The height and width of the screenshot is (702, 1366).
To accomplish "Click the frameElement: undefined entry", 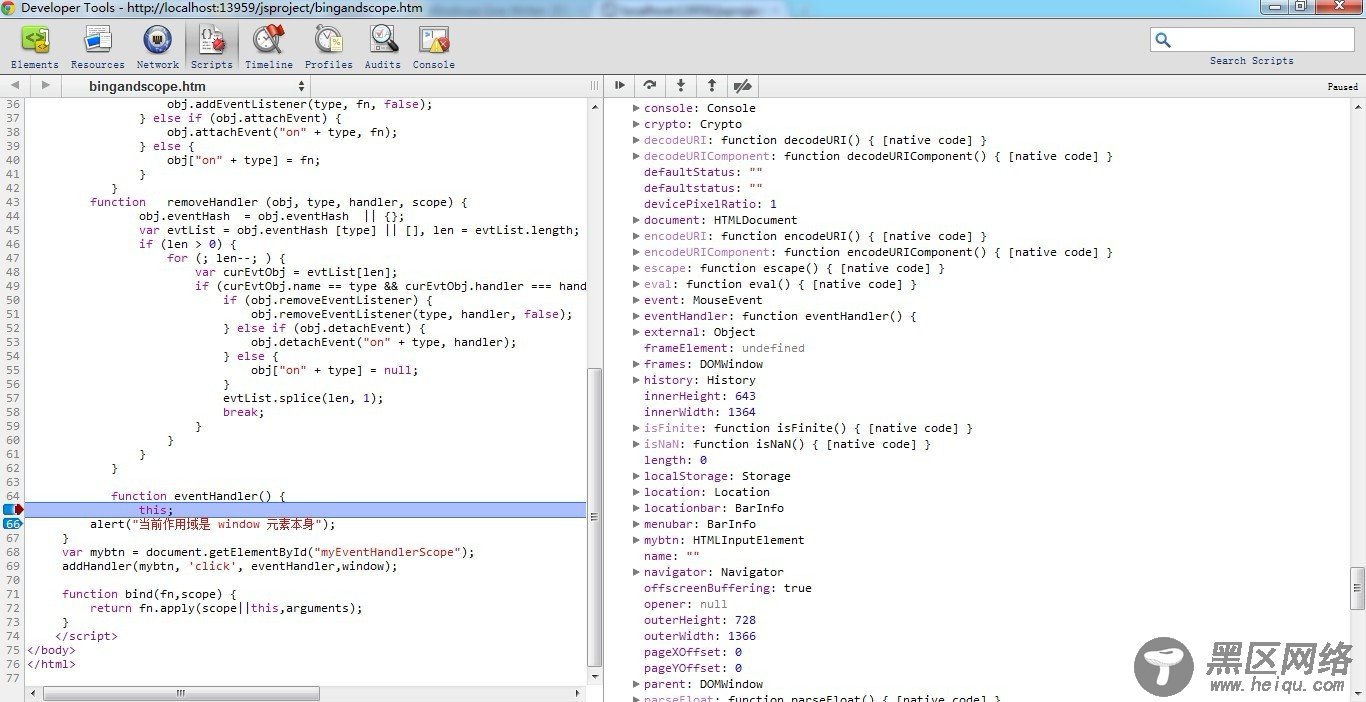I will coord(724,348).
